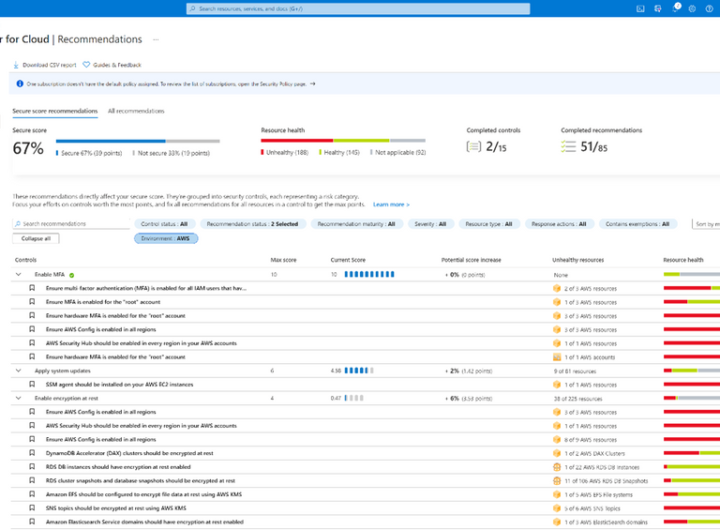Click the info icon in subscription banner
The width and height of the screenshot is (720, 530).
pos(20,84)
